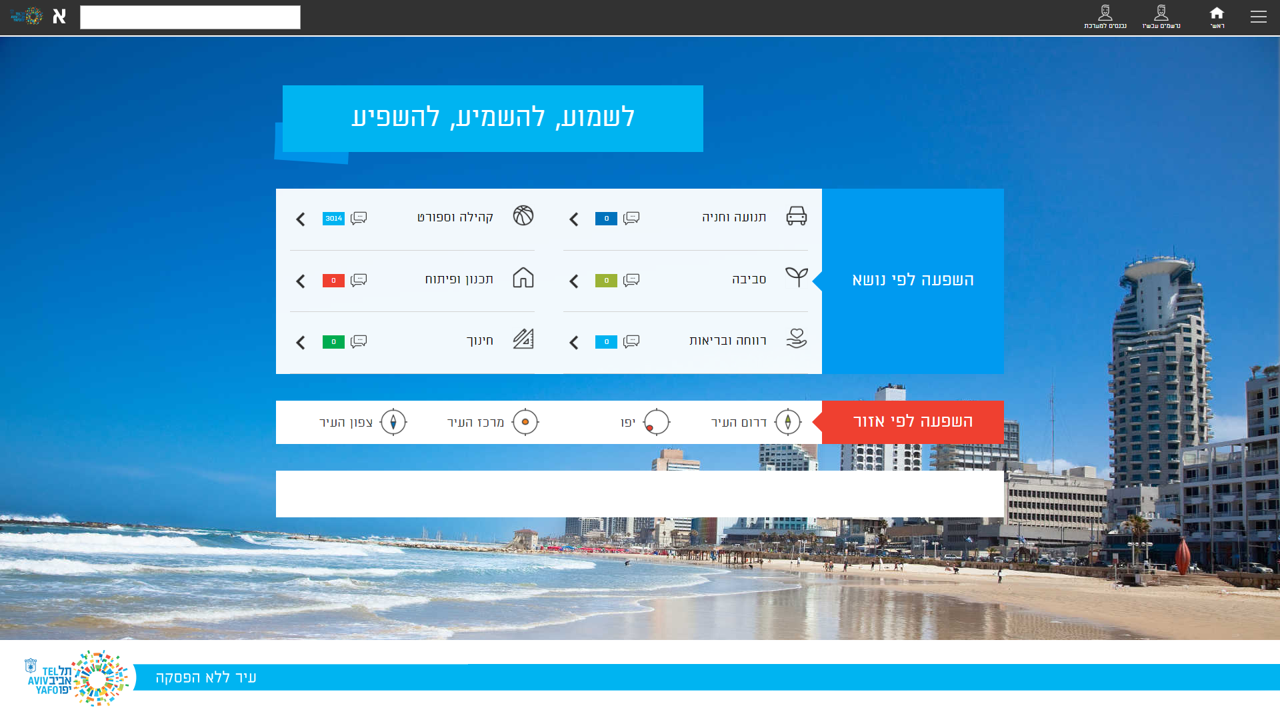Open the חינוך topic
The height and width of the screenshot is (720, 1280).
click(x=480, y=341)
